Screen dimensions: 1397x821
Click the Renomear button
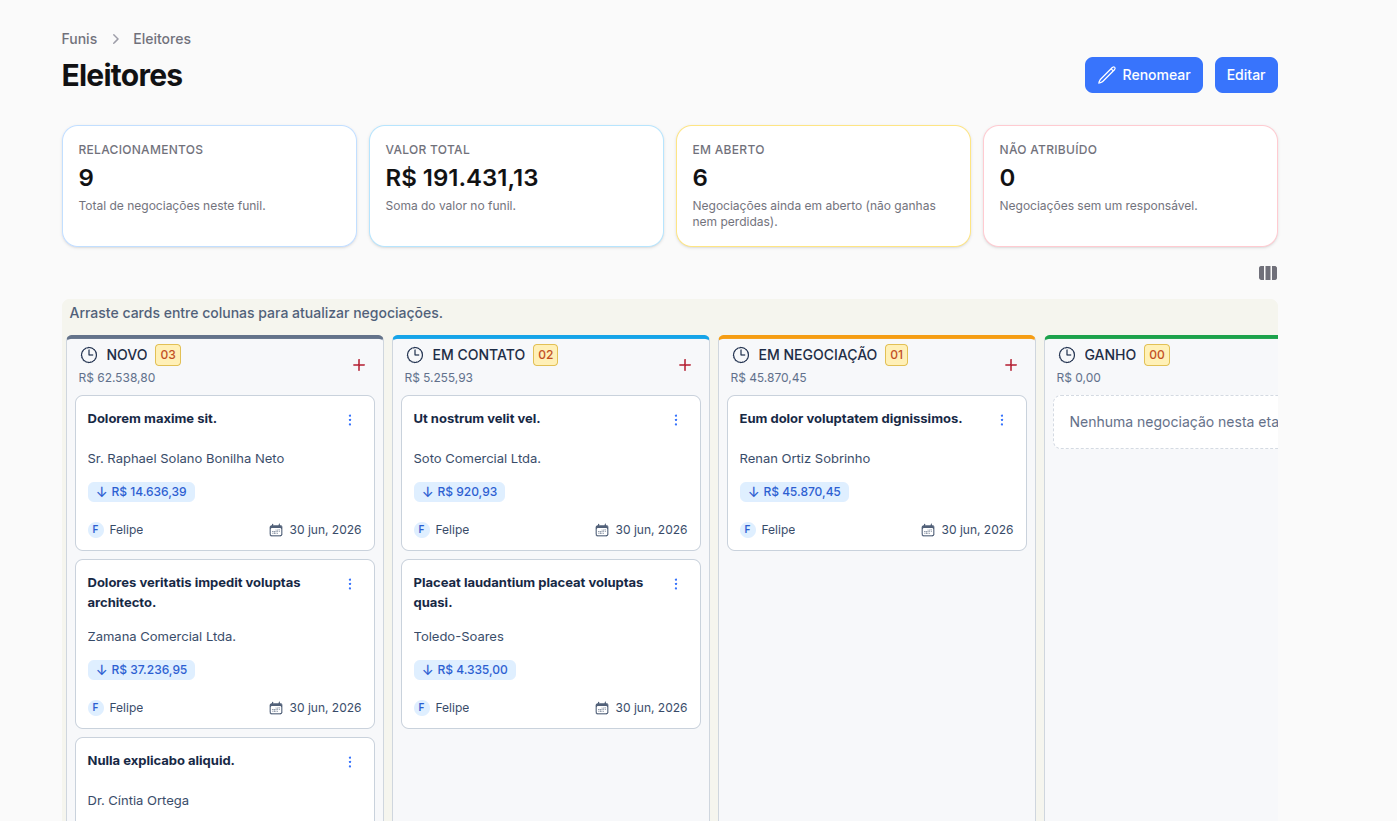tap(1143, 75)
